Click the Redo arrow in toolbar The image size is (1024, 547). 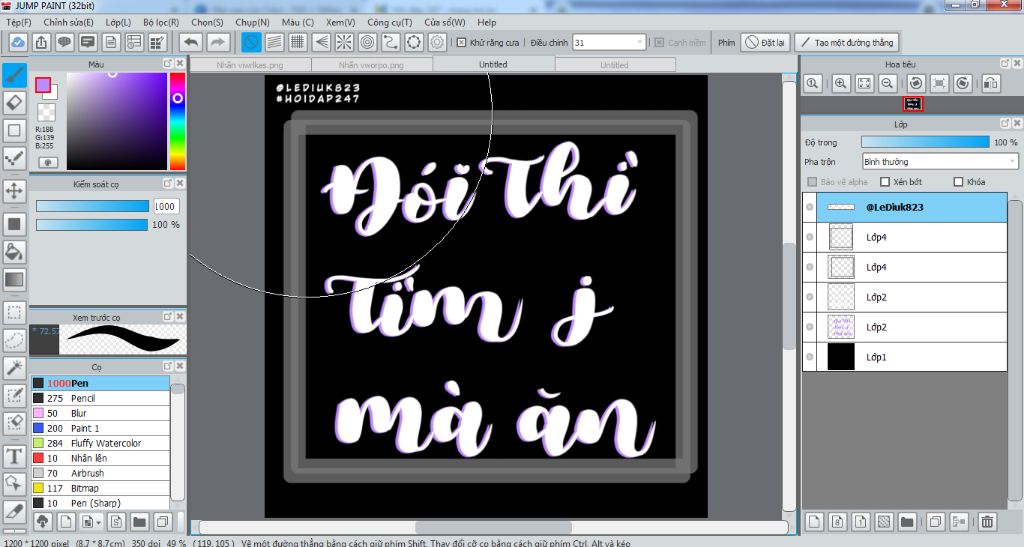pos(217,42)
